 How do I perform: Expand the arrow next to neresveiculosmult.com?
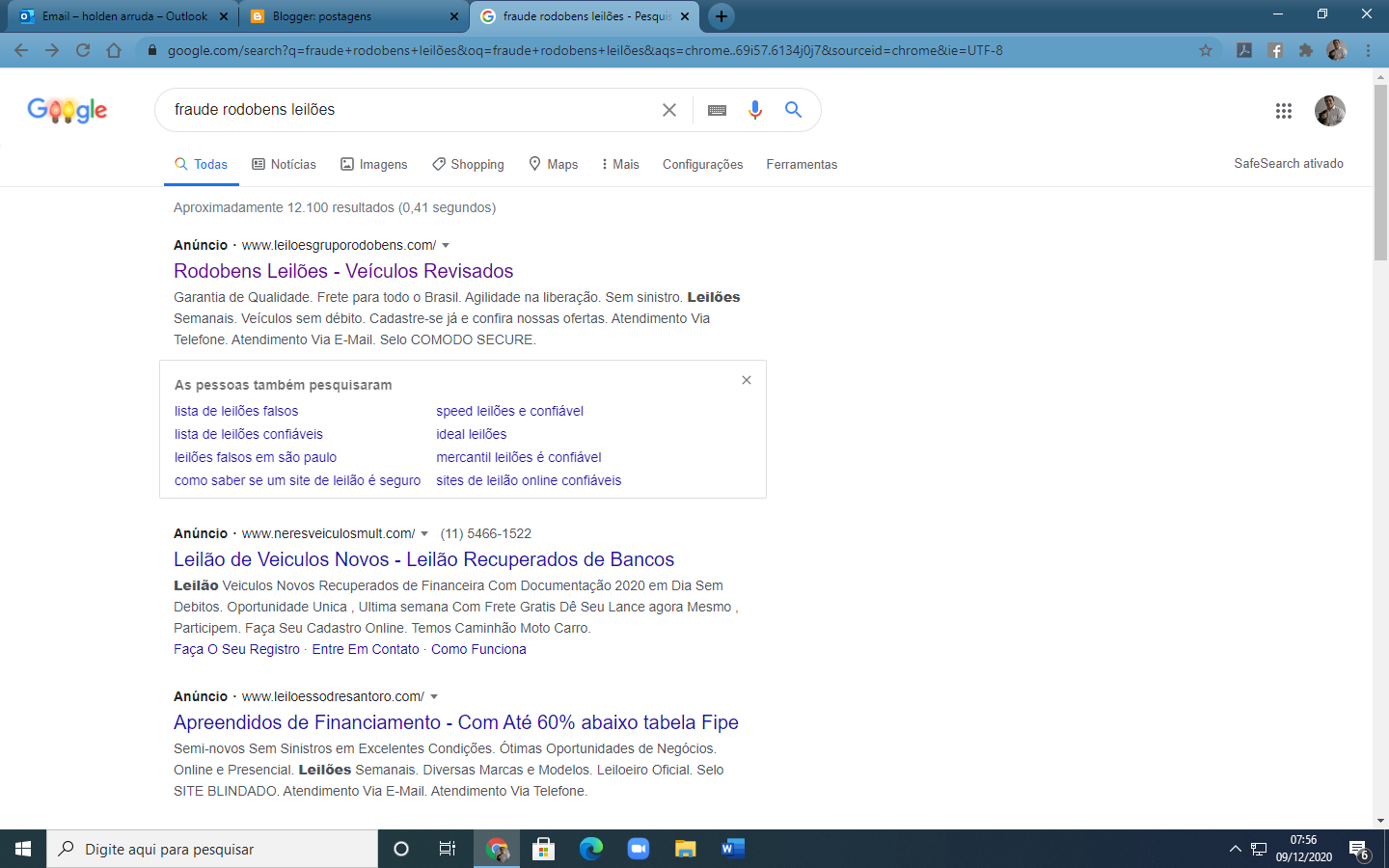tap(424, 534)
